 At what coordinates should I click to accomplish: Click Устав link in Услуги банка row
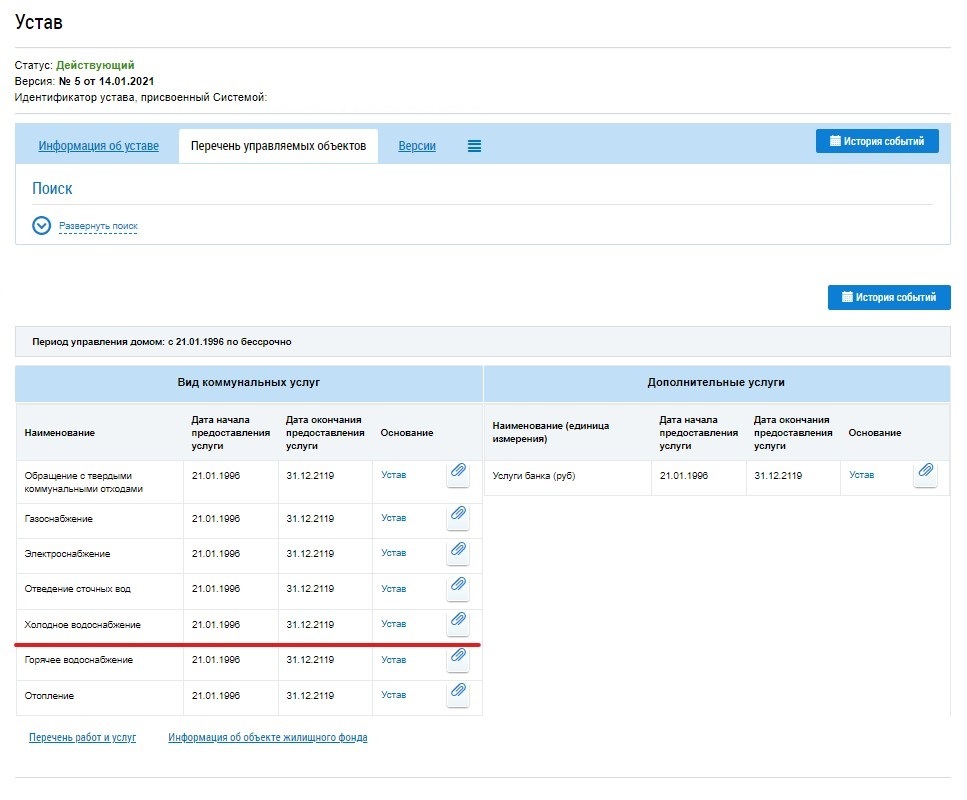[x=861, y=475]
